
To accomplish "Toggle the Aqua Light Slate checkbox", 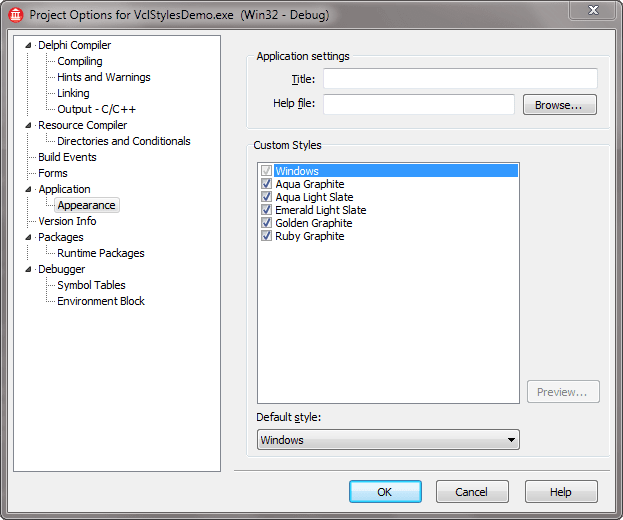I will click(266, 197).
